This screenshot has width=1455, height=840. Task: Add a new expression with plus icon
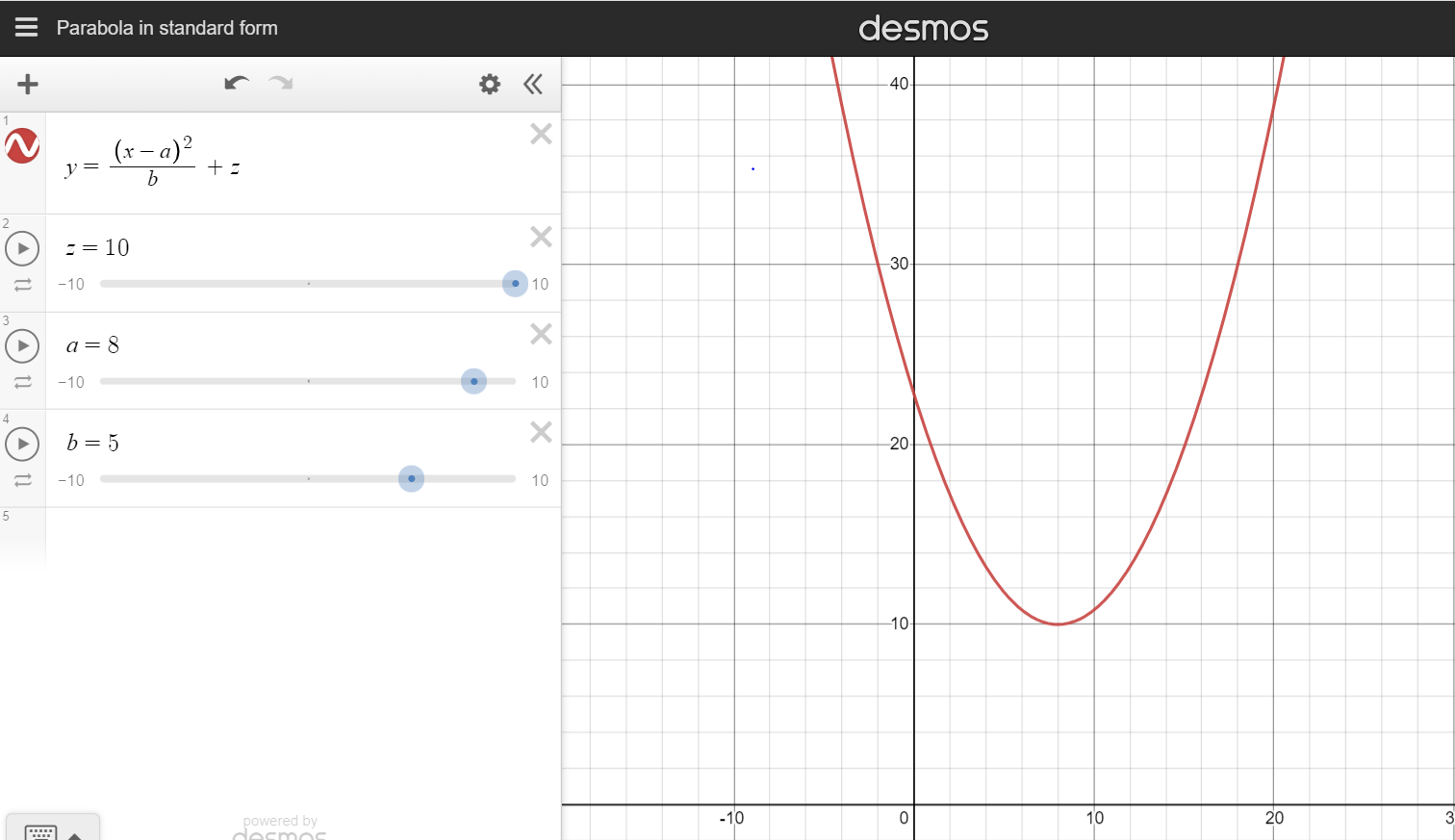[28, 84]
